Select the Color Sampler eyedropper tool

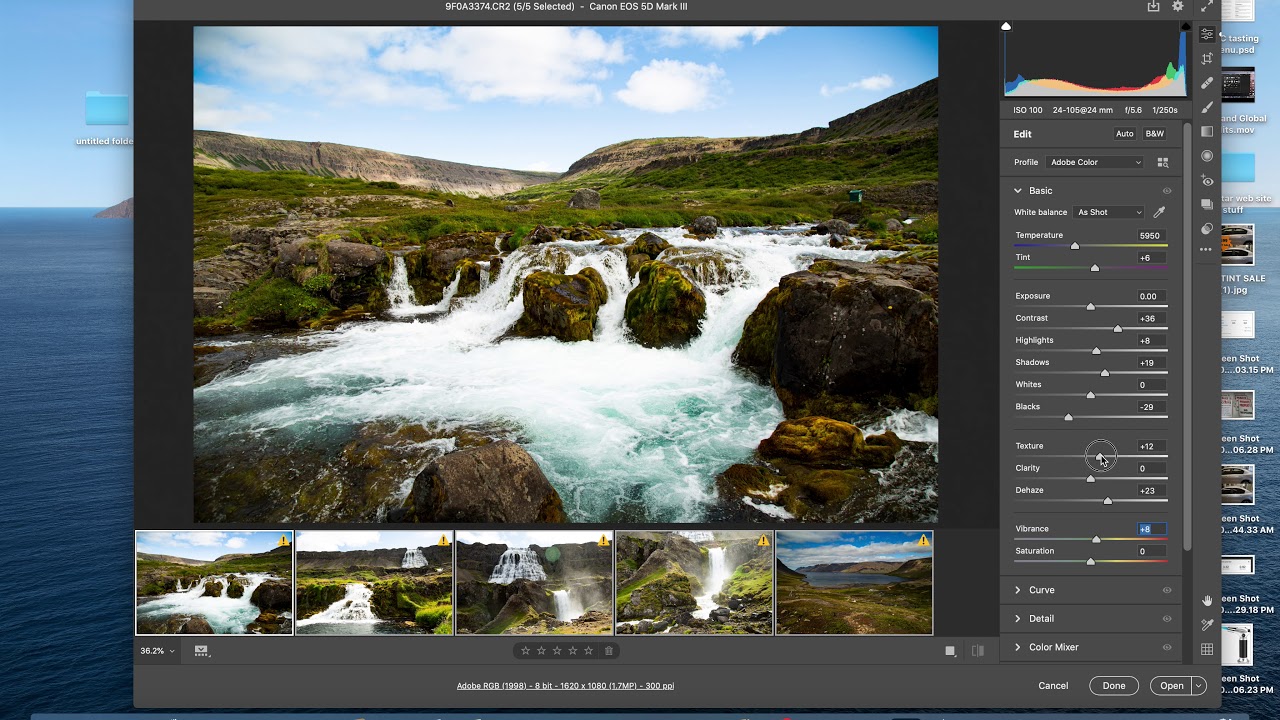coord(1207,625)
